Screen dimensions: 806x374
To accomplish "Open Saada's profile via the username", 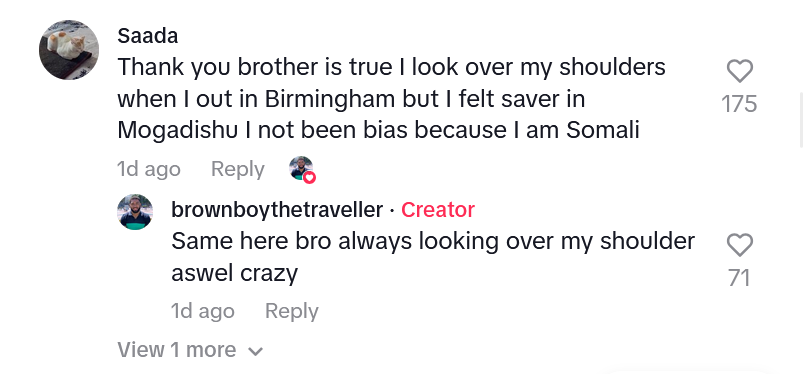I will click(x=148, y=36).
